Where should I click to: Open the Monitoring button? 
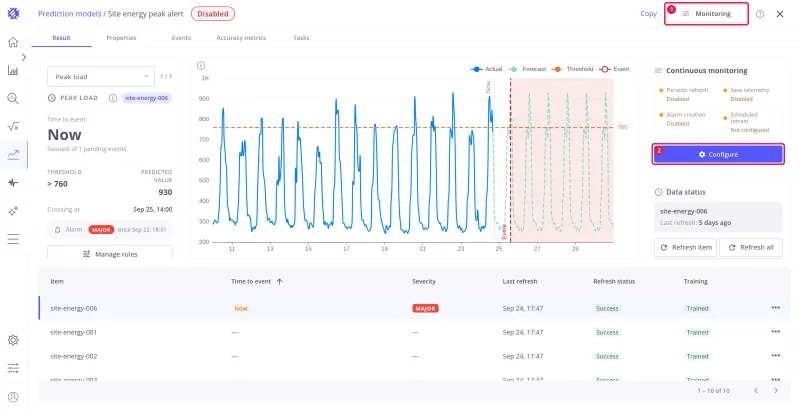pos(707,14)
